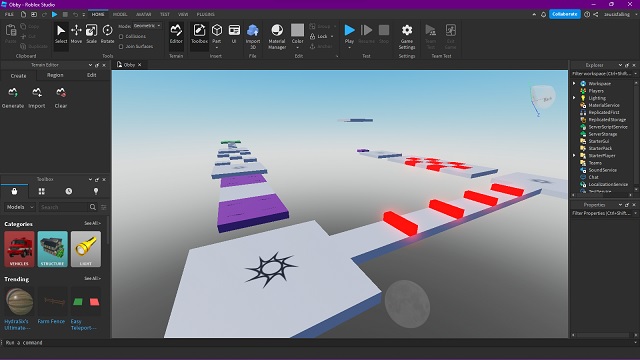Click the Toolbox search field
640x360 pixels.
coord(64,207)
